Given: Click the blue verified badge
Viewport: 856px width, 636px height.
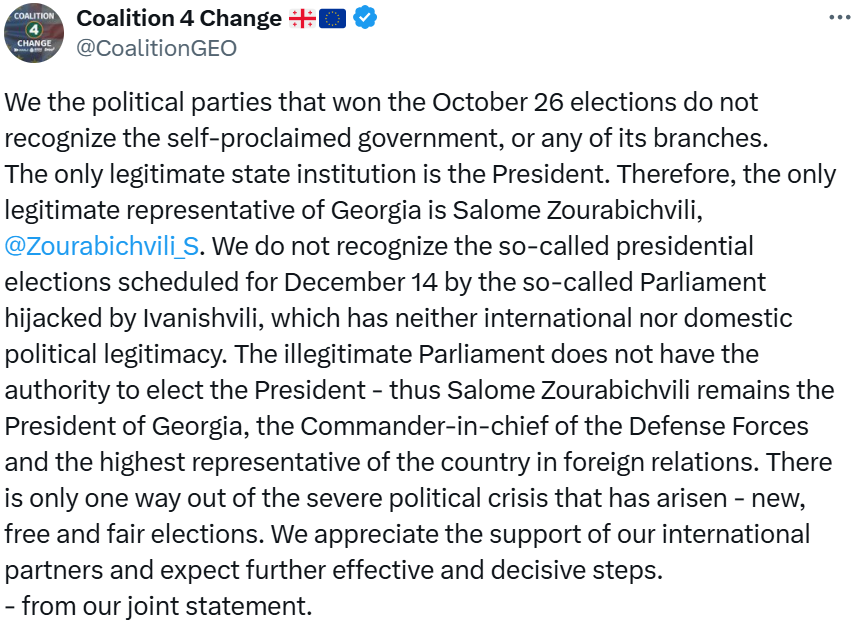Looking at the screenshot, I should [x=364, y=18].
